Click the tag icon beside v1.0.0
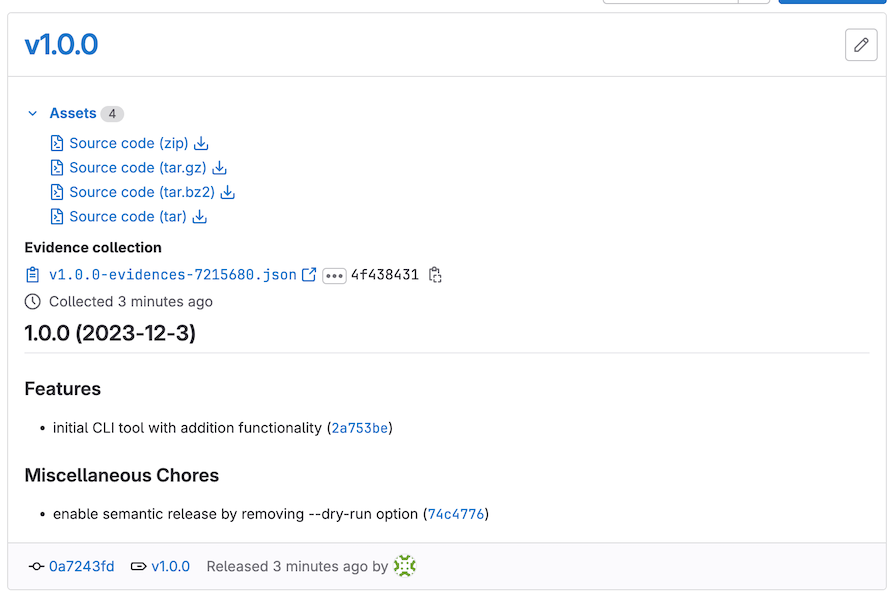The height and width of the screenshot is (605, 895). tap(139, 566)
